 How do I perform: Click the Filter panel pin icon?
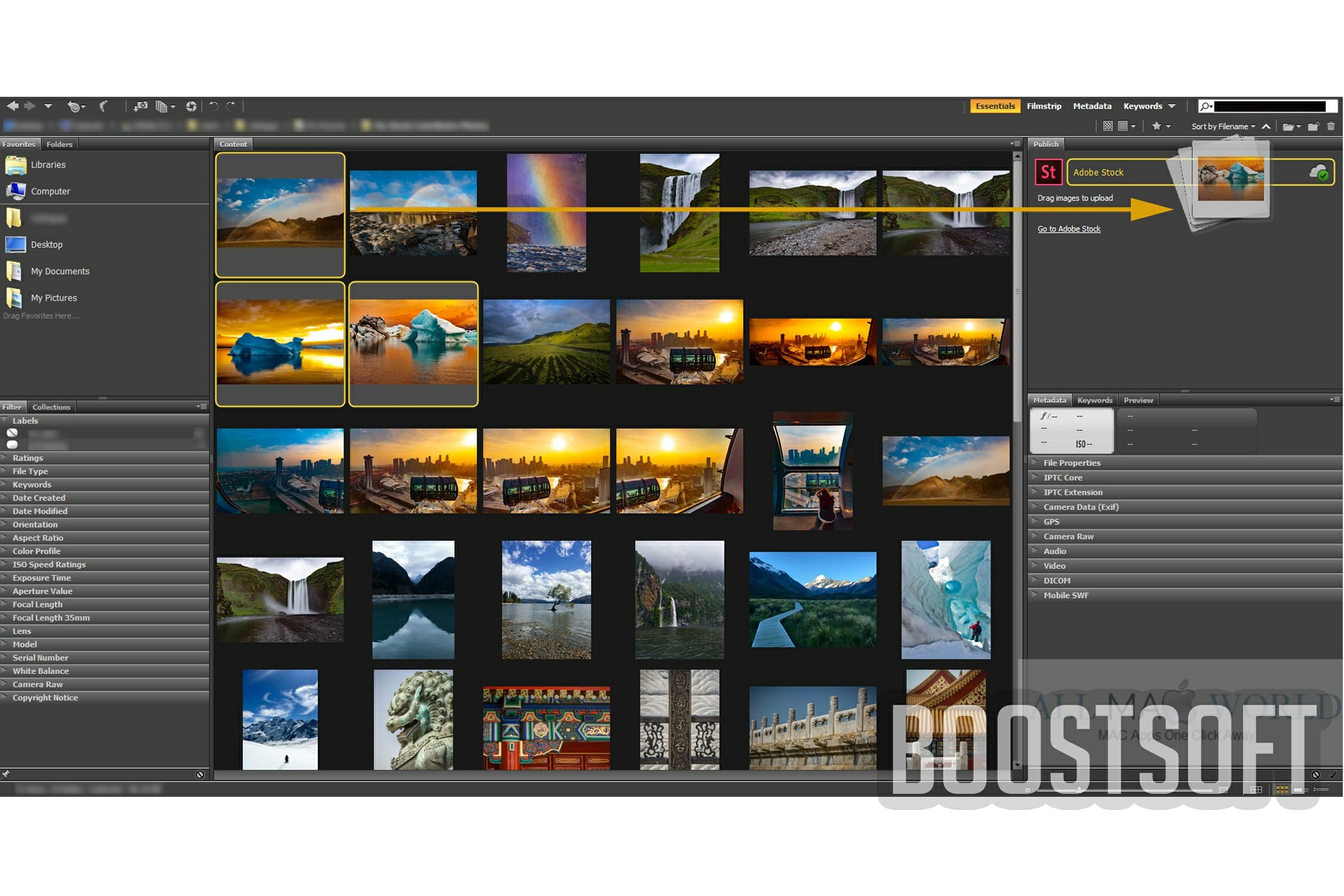pyautogui.click(x=5, y=775)
